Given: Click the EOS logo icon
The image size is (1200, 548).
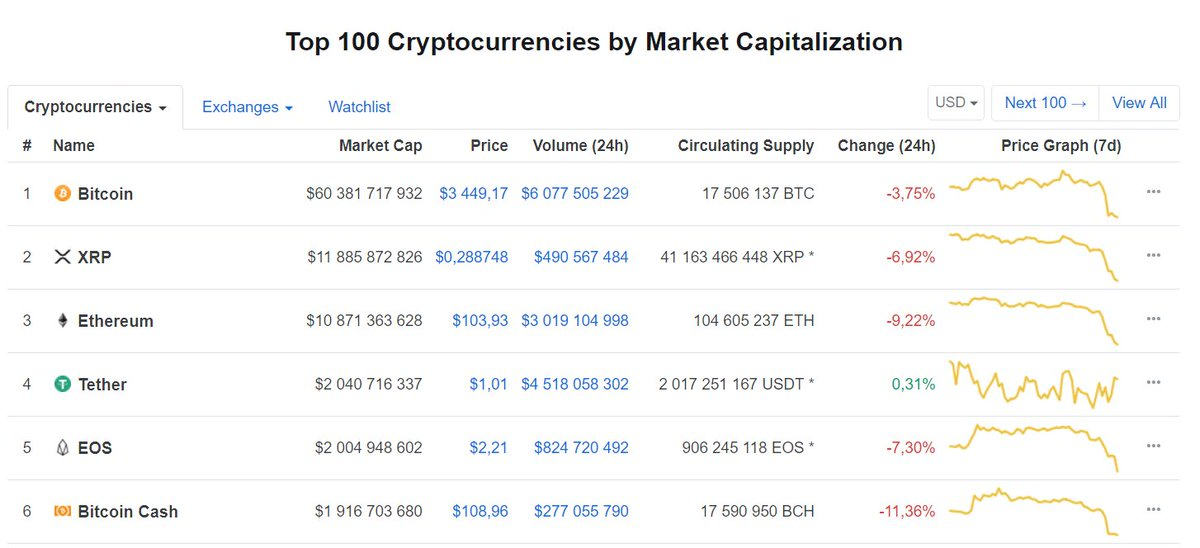Looking at the screenshot, I should 62,448.
